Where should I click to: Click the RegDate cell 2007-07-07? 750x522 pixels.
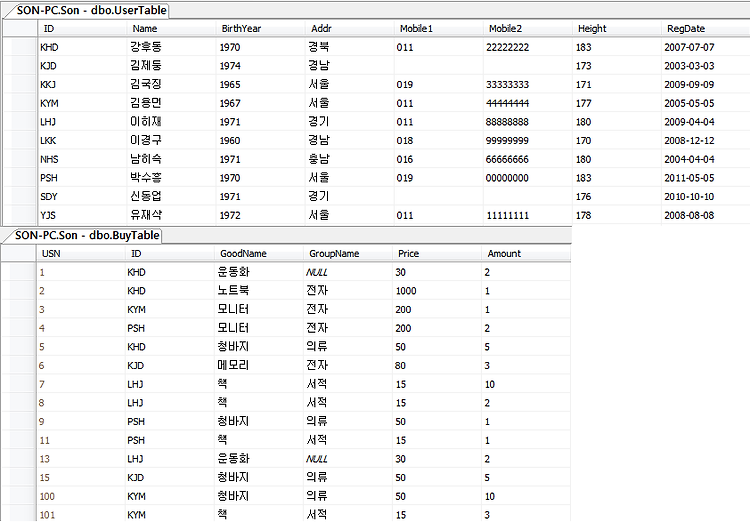[706, 47]
